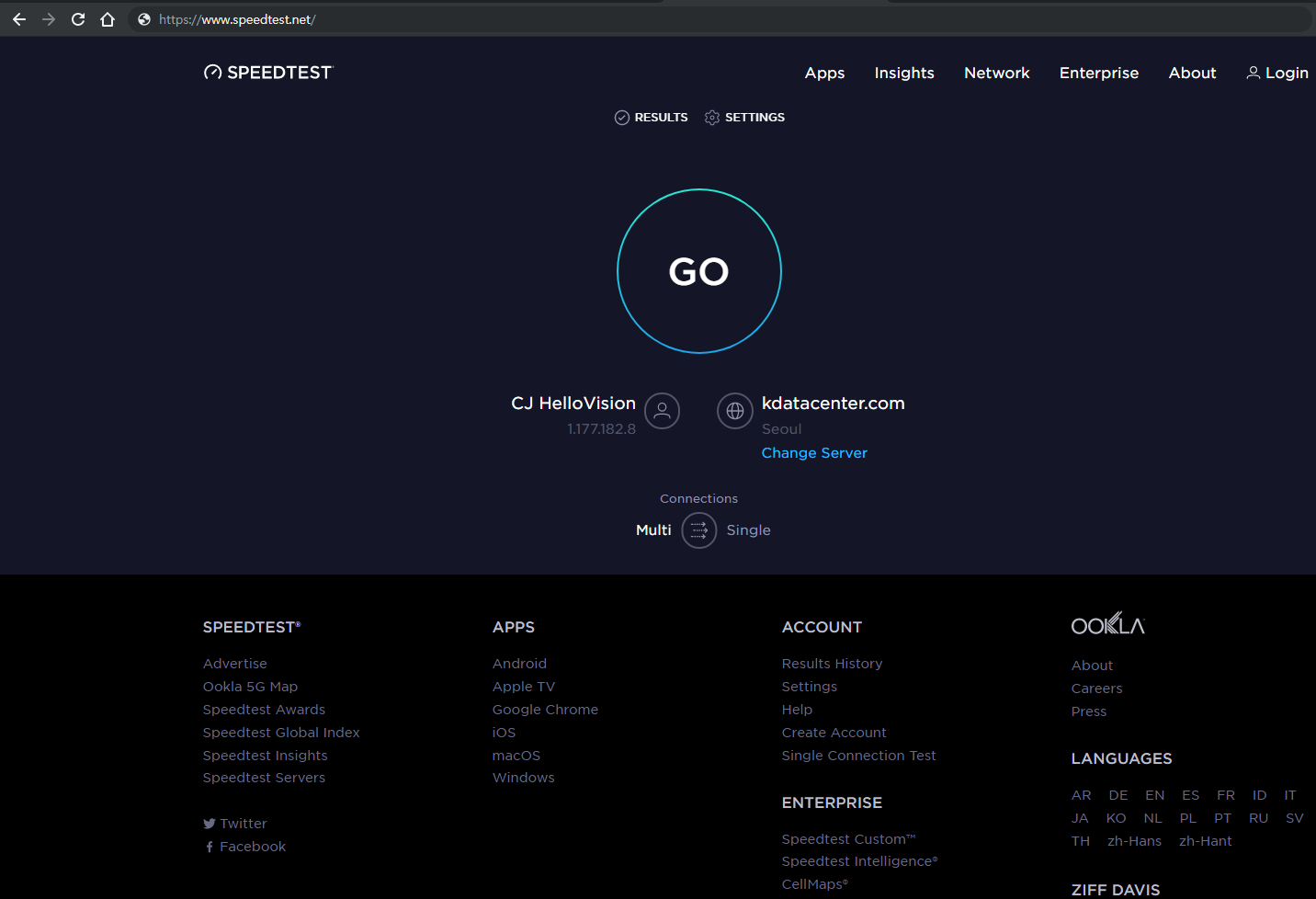The image size is (1316, 899).
Task: Open Results History link
Action: click(832, 664)
